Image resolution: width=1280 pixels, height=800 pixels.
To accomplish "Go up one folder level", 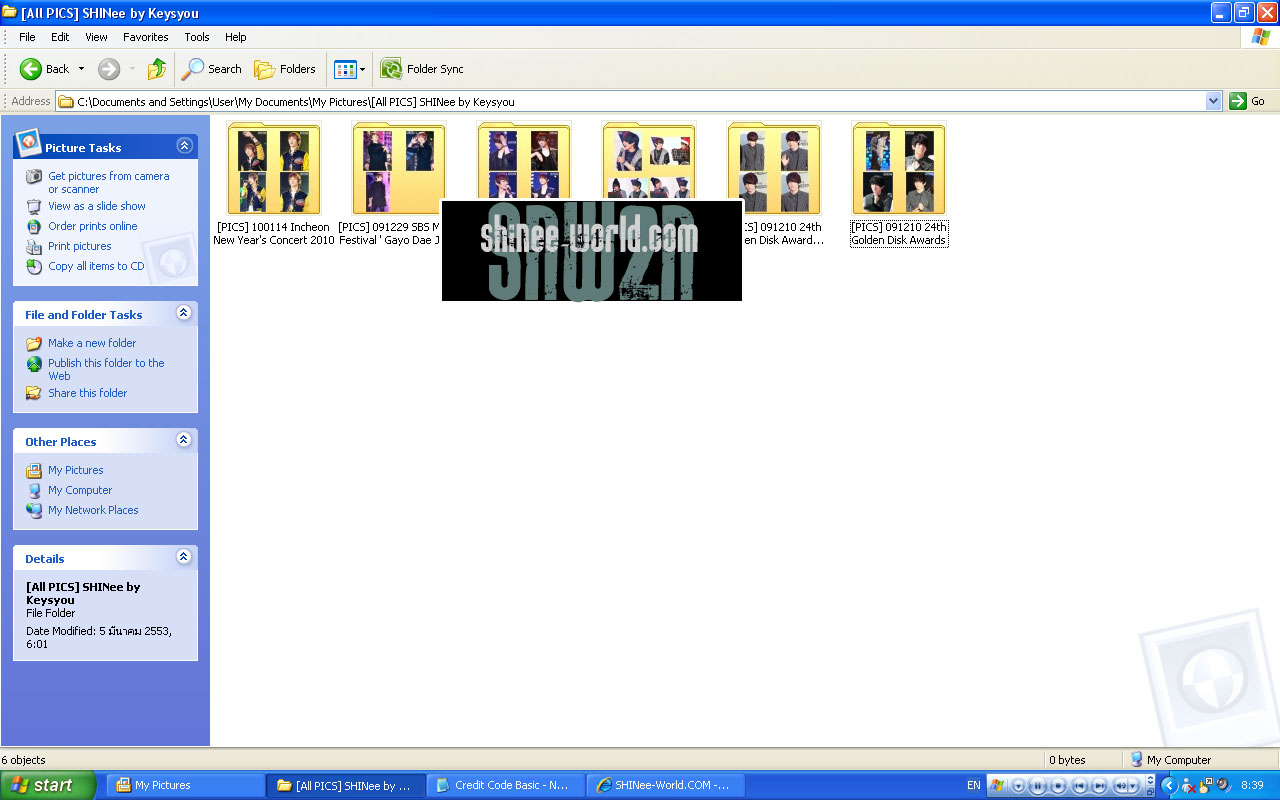I will click(157, 69).
